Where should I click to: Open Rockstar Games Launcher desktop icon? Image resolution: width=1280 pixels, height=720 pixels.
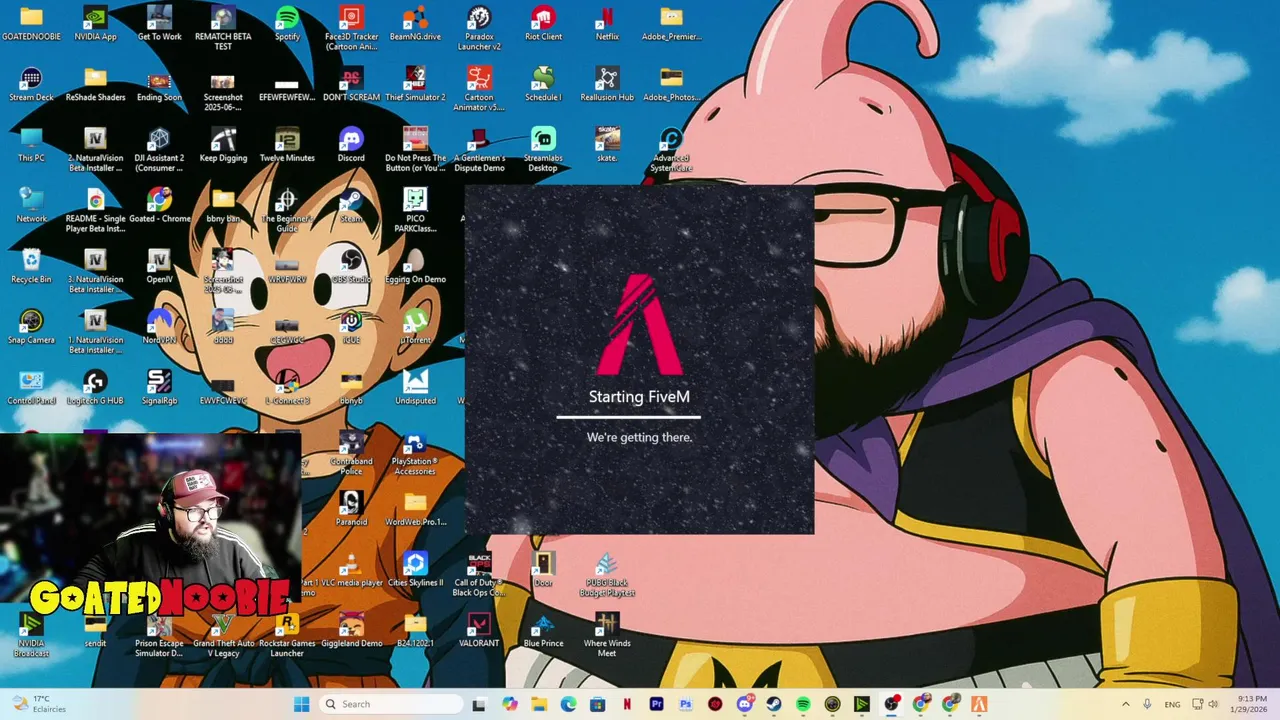click(x=287, y=635)
